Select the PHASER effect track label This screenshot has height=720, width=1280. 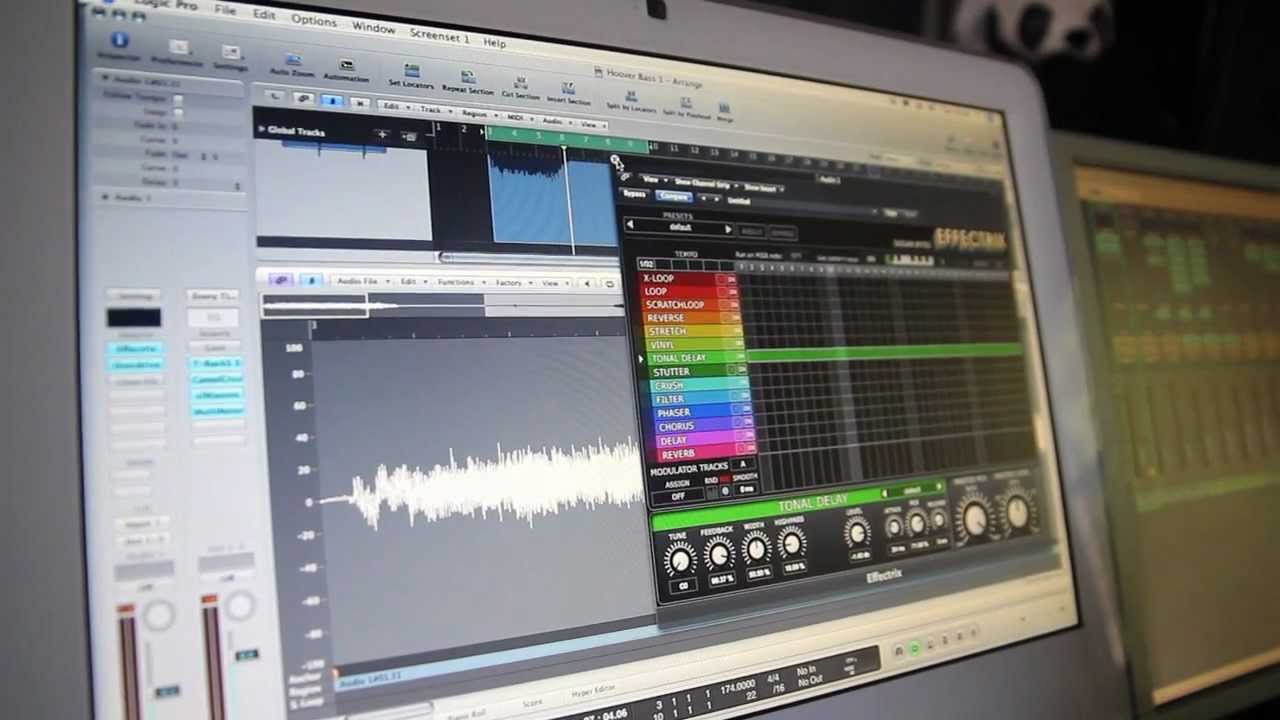pyautogui.click(x=674, y=412)
